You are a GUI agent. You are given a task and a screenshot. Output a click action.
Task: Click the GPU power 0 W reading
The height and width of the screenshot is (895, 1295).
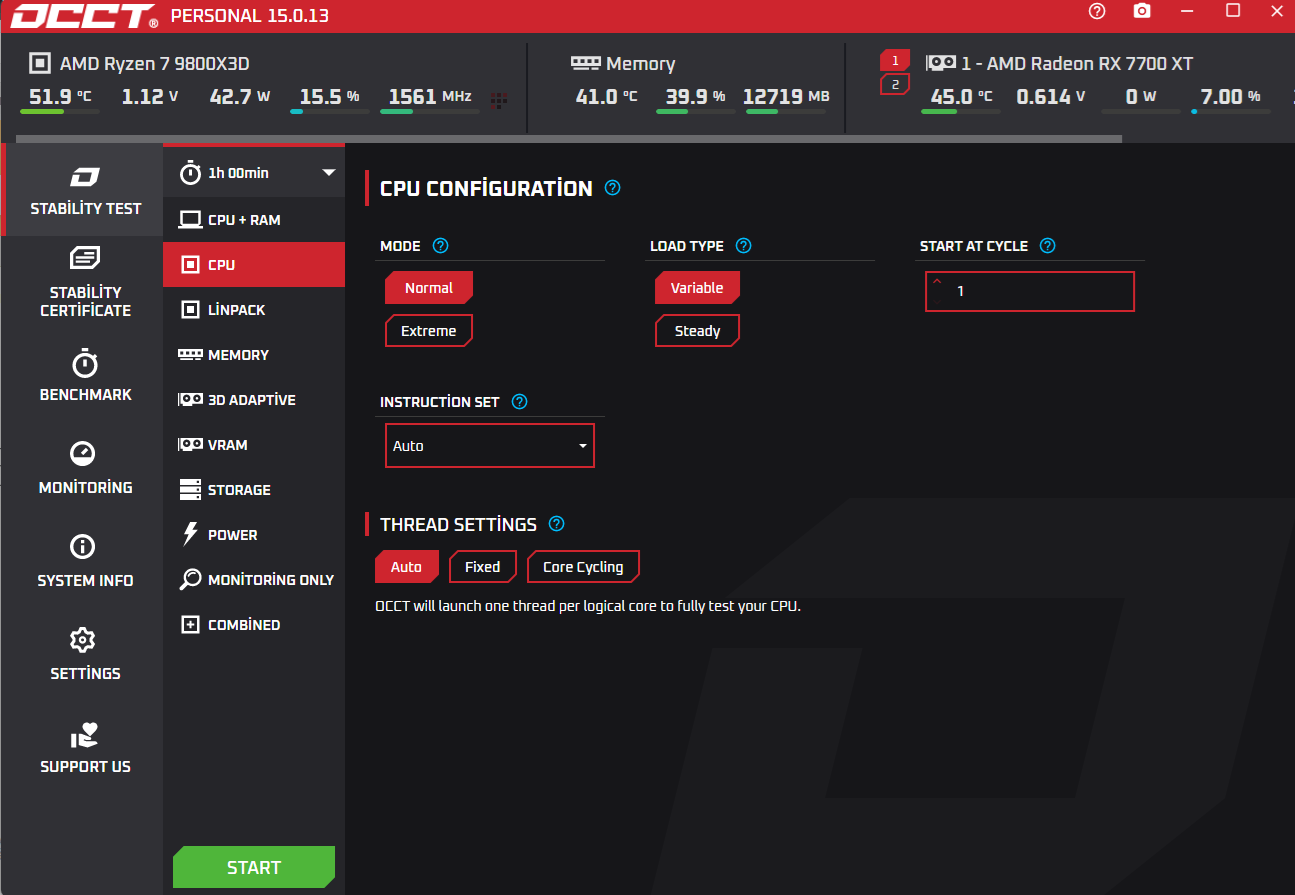pyautogui.click(x=1141, y=97)
